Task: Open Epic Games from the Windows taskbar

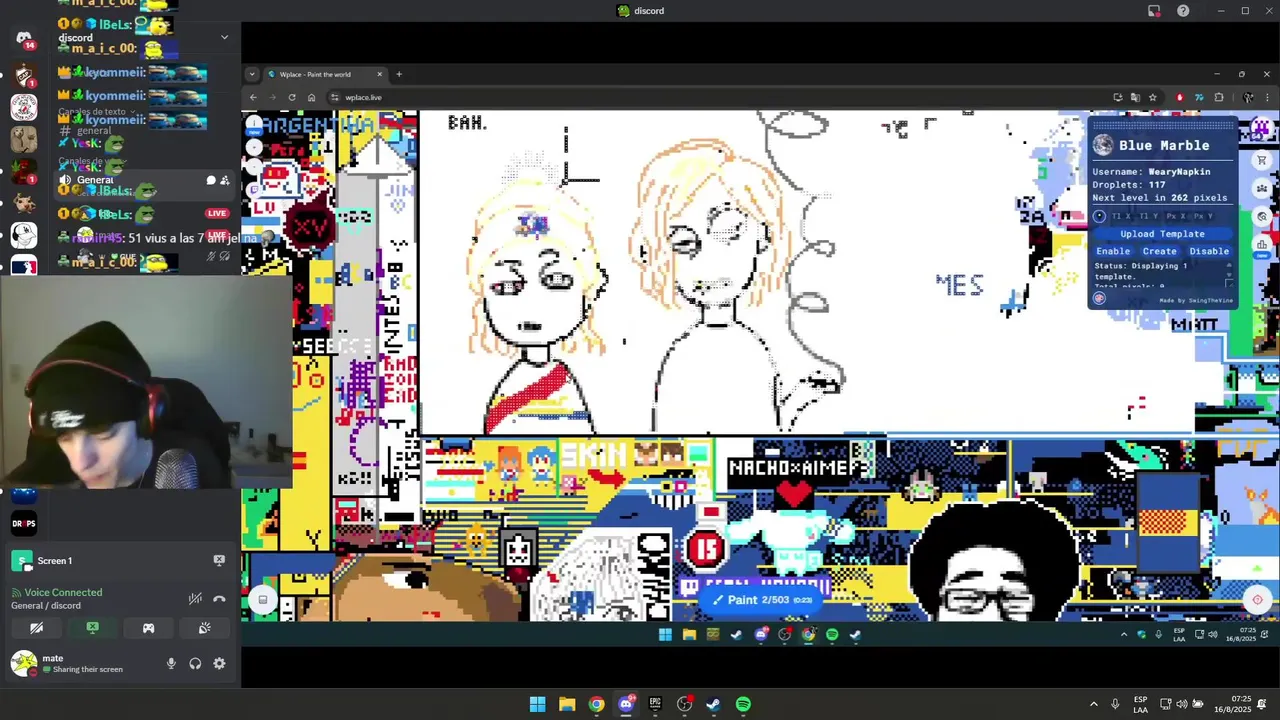Action: tap(655, 704)
